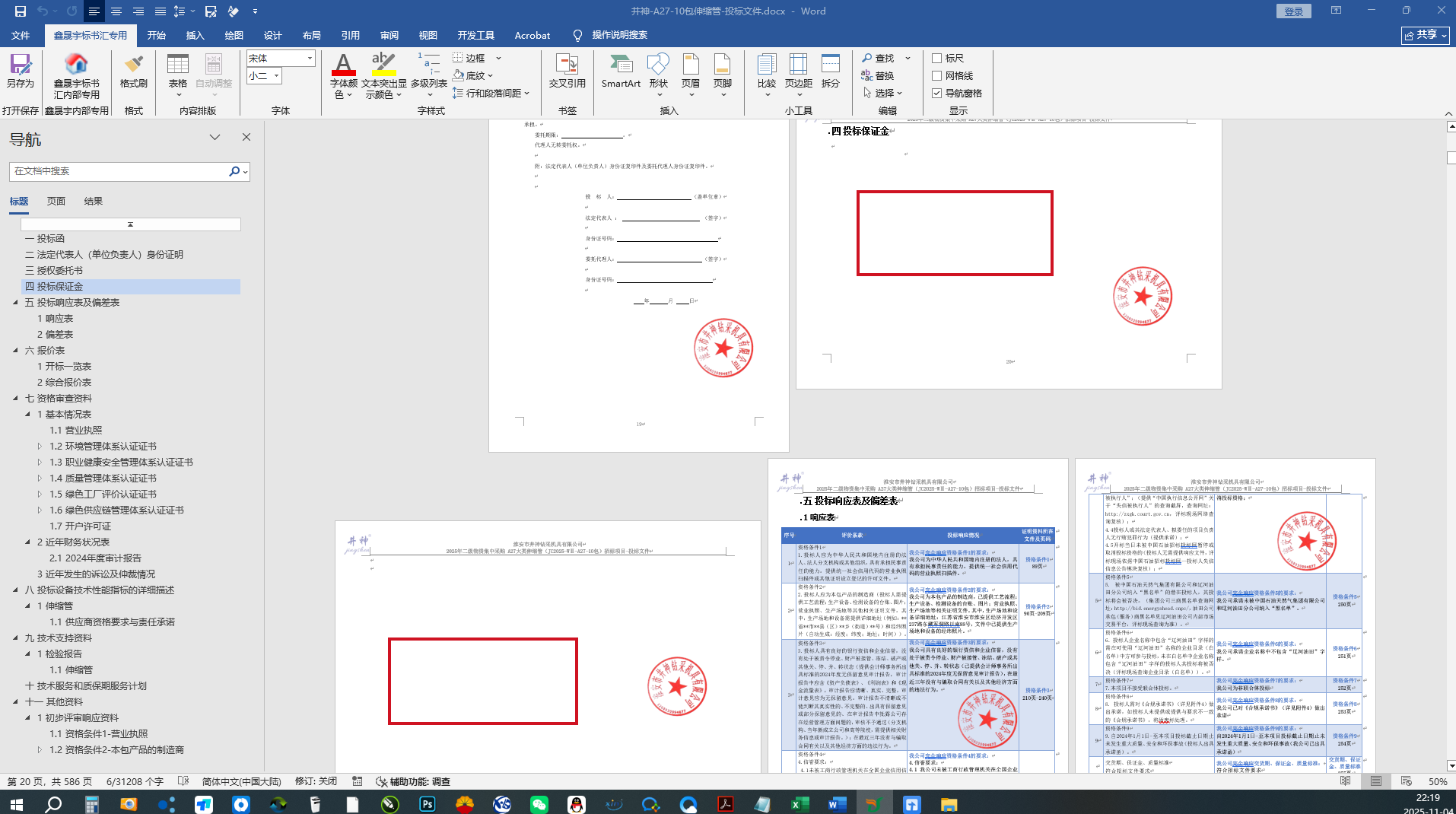Open the 比较 compare tool
1456x814 pixels.
click(x=767, y=75)
